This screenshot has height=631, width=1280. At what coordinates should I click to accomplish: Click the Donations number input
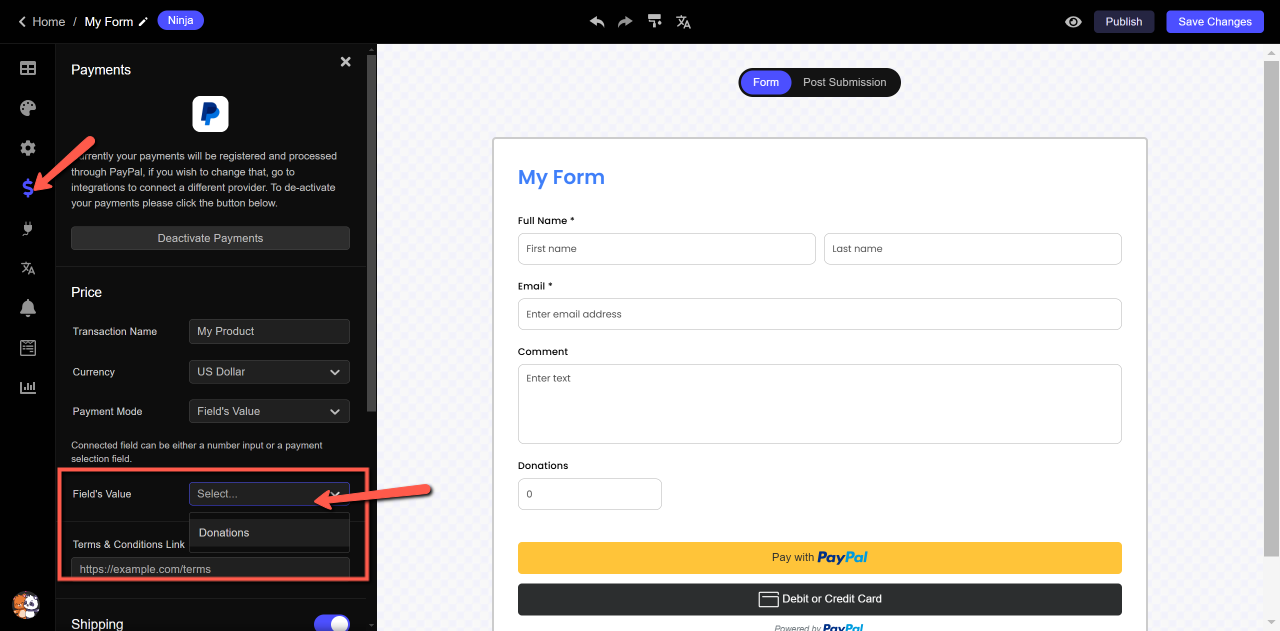pos(590,494)
